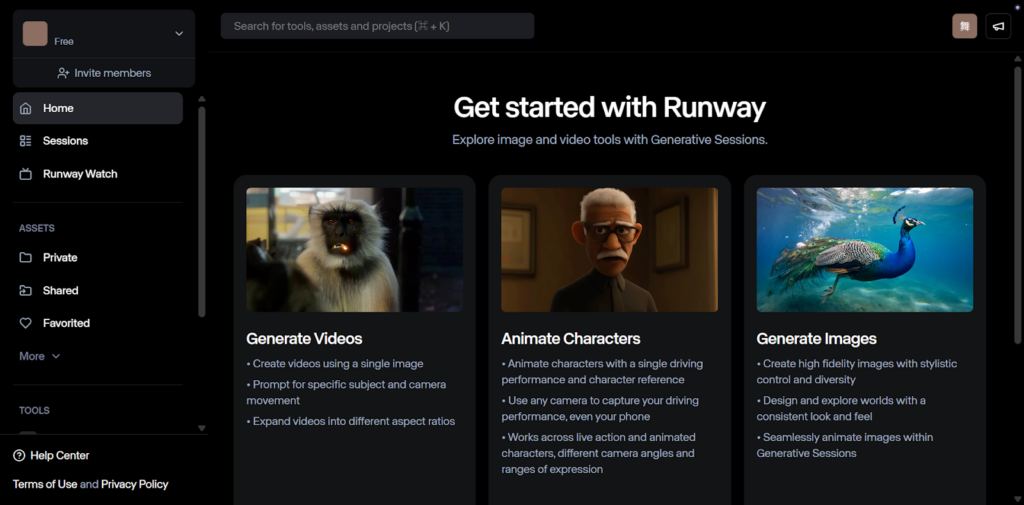Click 'Seamlessly animate images within Generative Sessions' text
Screen dimensions: 1024x505
click(x=845, y=445)
